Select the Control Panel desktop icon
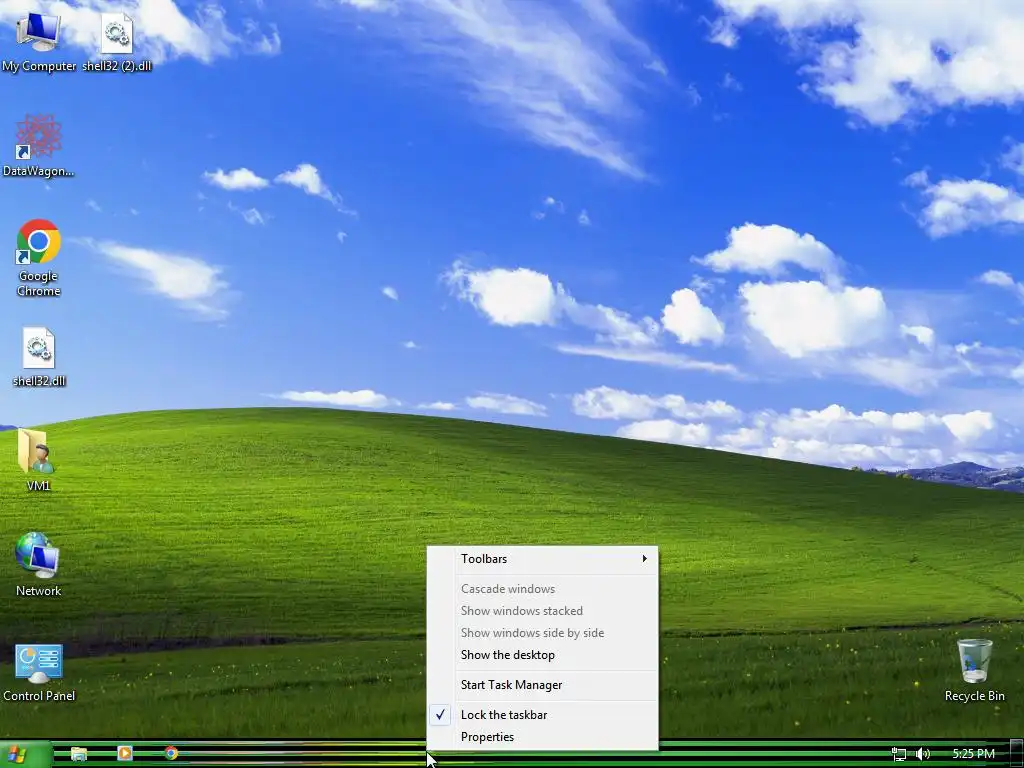 (39, 672)
